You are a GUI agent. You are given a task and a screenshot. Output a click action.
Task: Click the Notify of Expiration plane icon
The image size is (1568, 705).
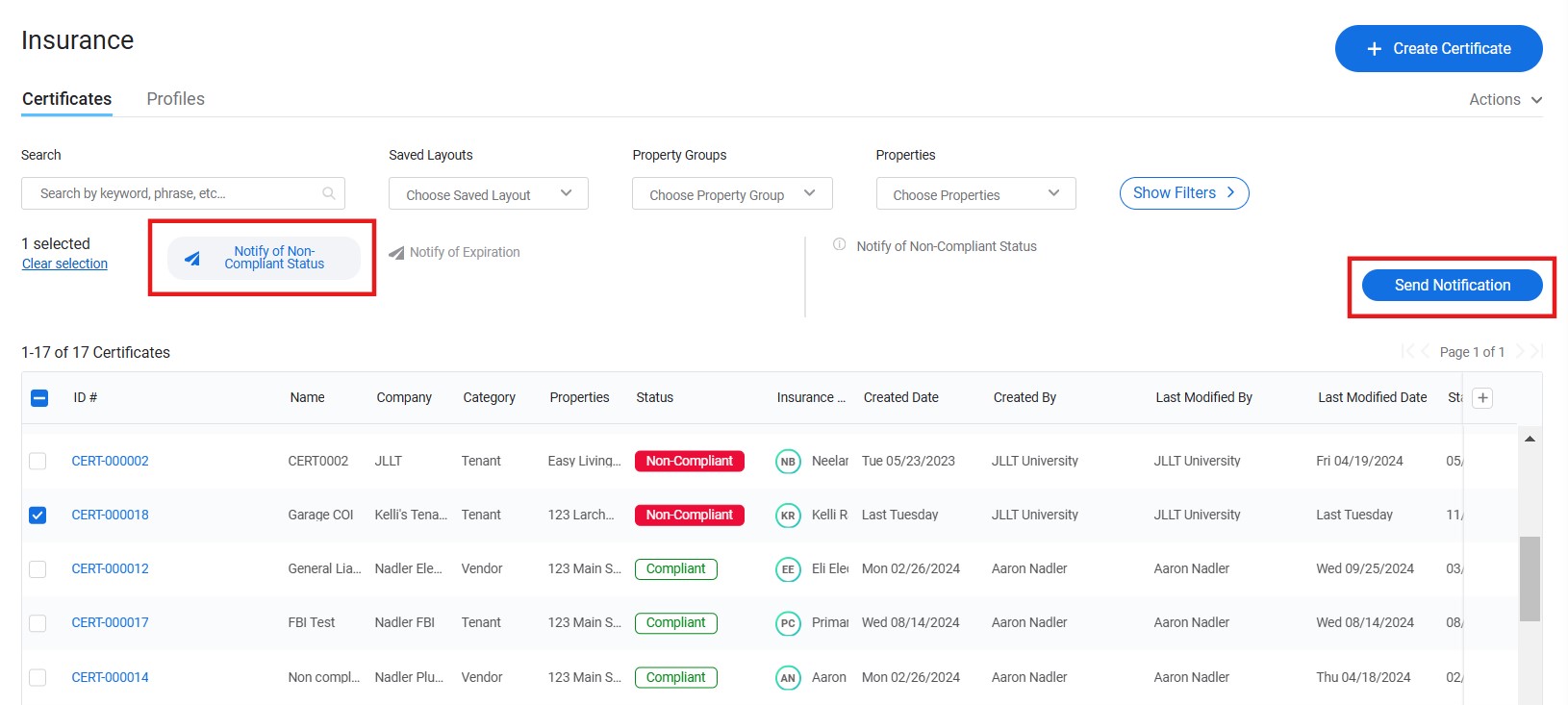(396, 253)
